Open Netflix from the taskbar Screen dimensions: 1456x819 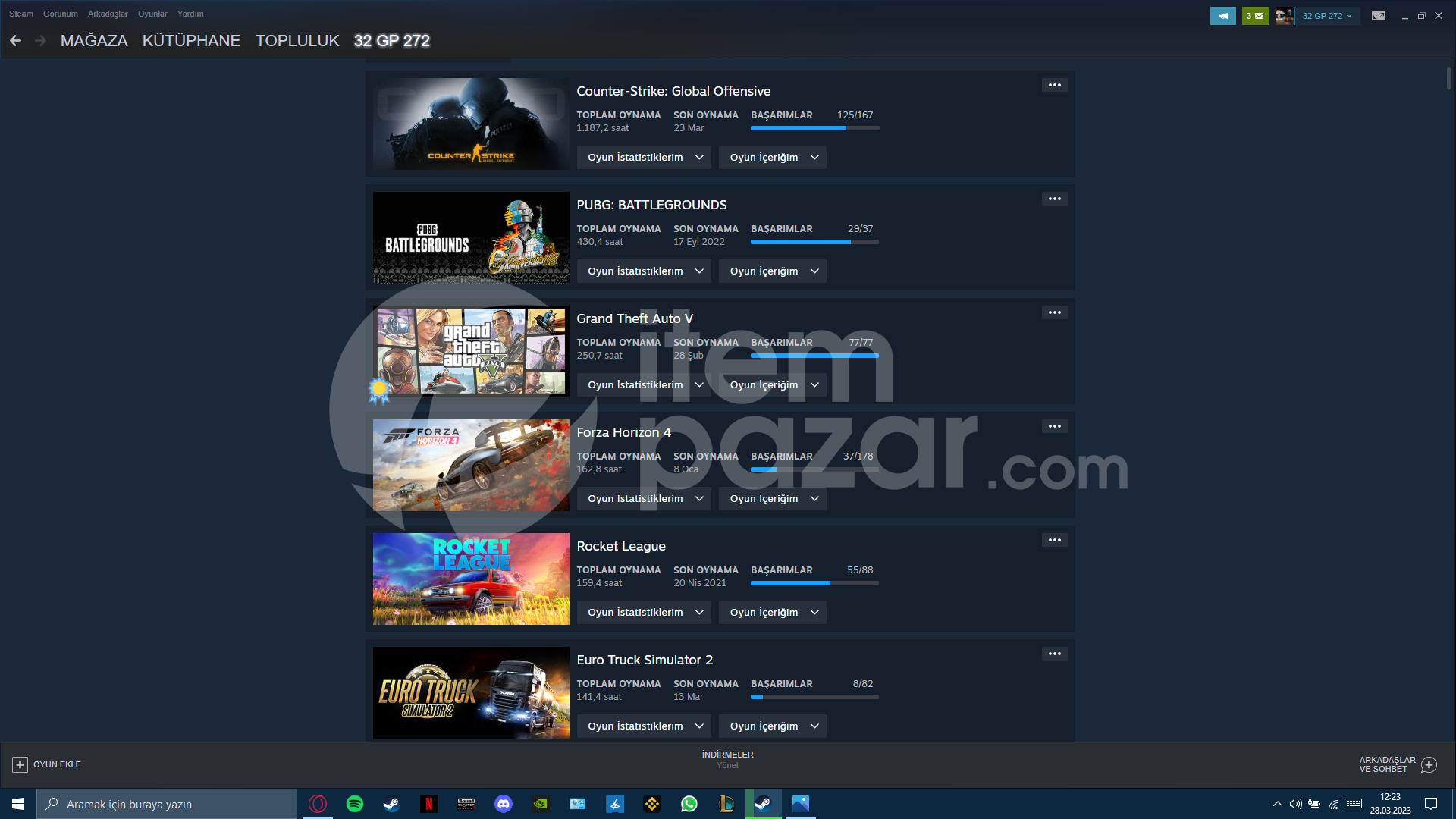pos(429,804)
